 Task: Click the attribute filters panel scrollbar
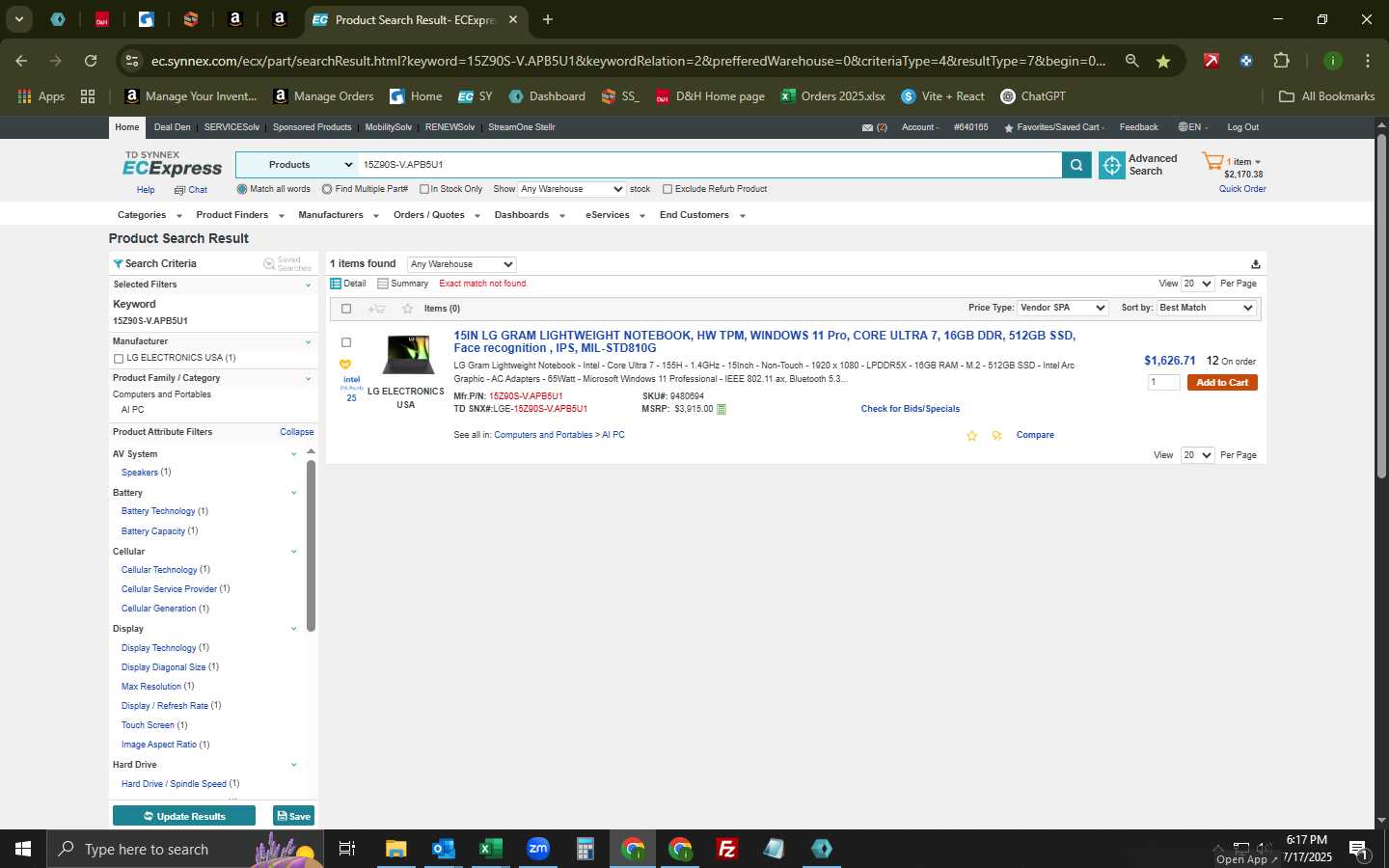(x=311, y=546)
